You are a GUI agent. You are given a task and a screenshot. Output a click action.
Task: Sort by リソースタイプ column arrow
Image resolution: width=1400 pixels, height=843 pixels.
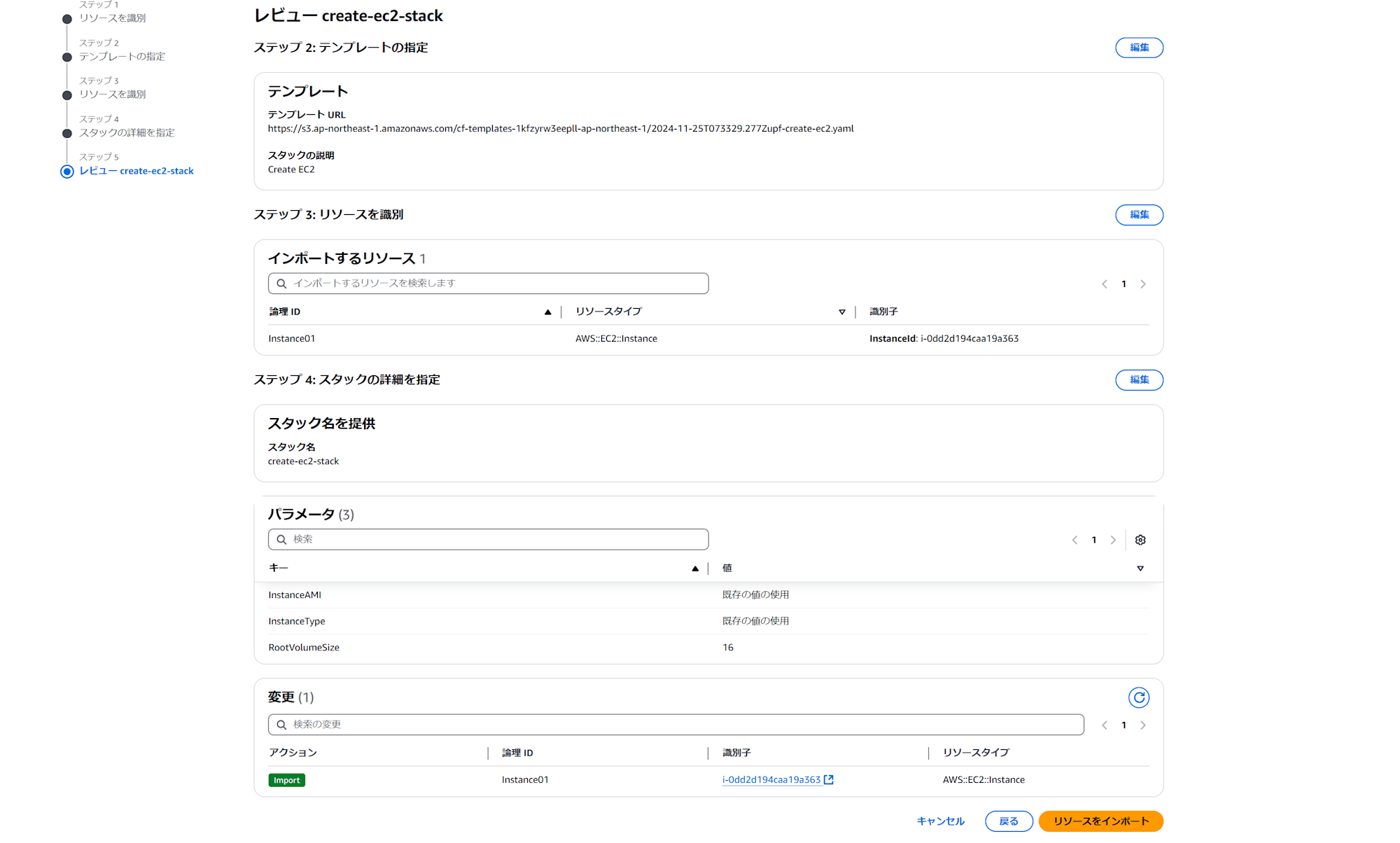(x=842, y=312)
